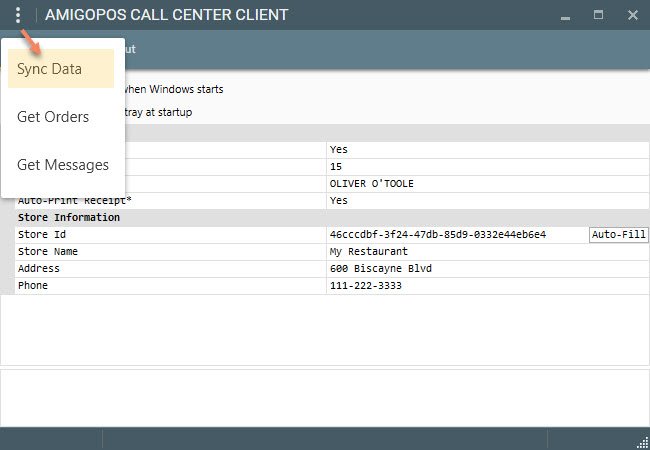This screenshot has height=450, width=650.
Task: Click the empty description panel below grid
Action: [324, 398]
